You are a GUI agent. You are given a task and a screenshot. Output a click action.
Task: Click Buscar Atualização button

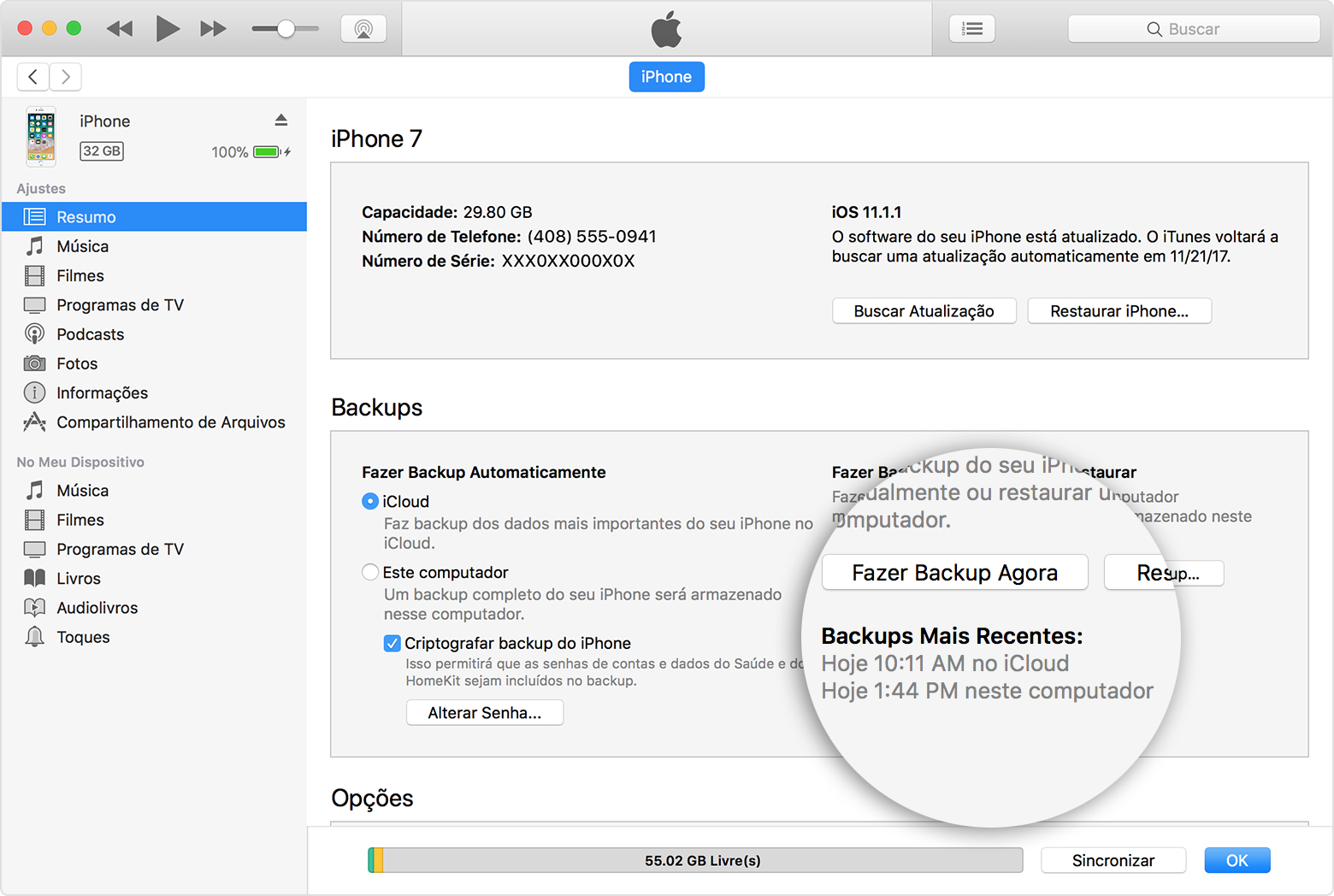pos(924,311)
